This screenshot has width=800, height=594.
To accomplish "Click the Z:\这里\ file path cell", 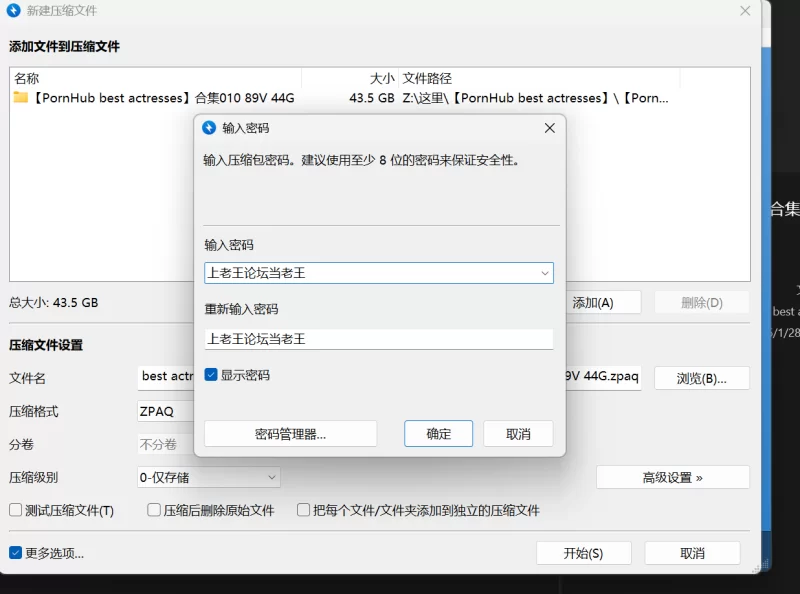I will click(535, 97).
